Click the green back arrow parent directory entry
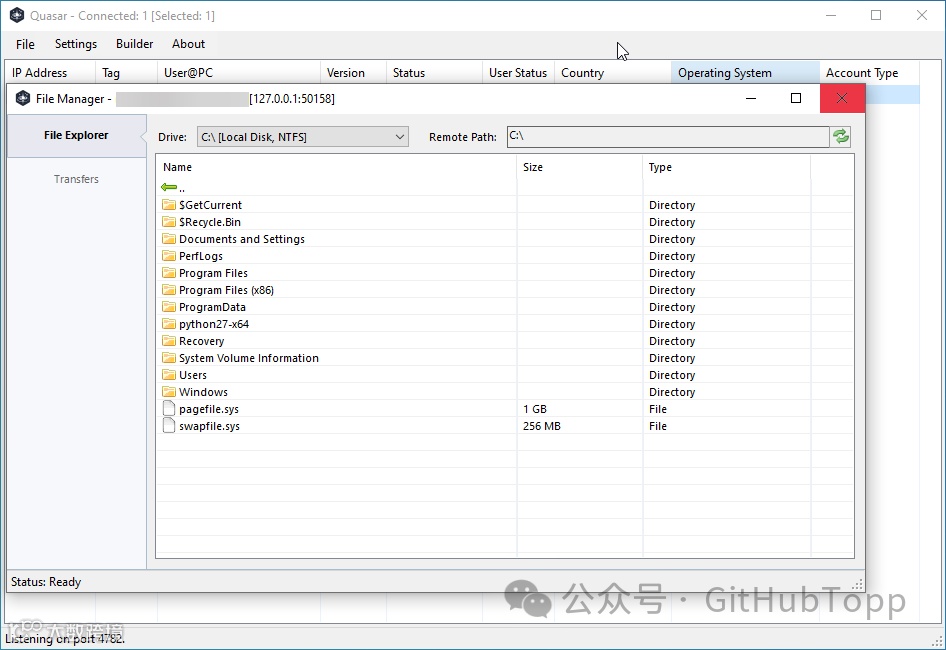This screenshot has height=650, width=946. 169,188
